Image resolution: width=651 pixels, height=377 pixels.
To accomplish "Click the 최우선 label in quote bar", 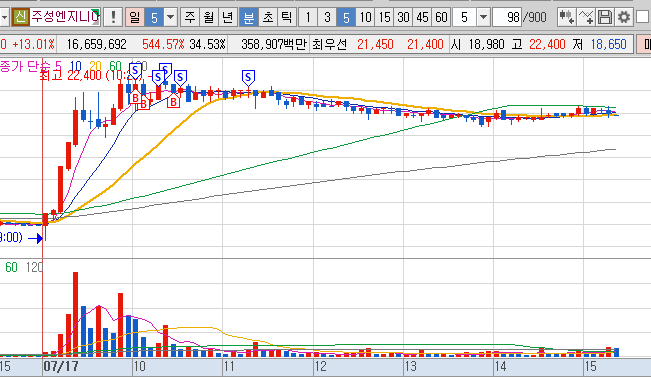I will (329, 44).
